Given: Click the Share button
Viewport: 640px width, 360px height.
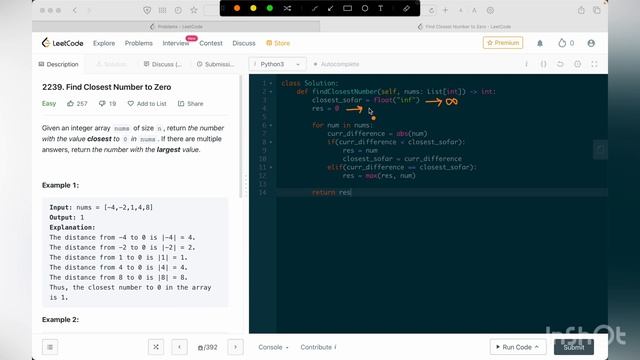Looking at the screenshot, I should [x=191, y=104].
